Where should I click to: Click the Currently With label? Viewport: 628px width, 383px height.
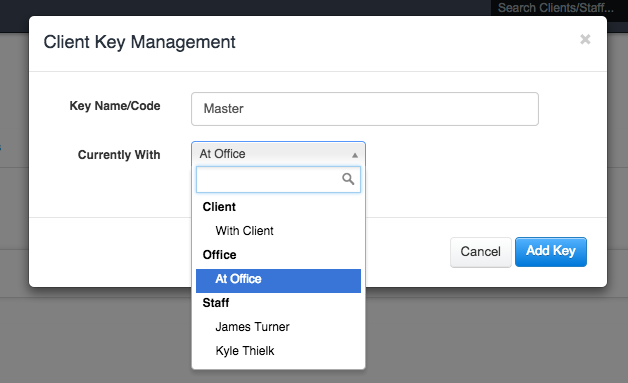[x=119, y=155]
